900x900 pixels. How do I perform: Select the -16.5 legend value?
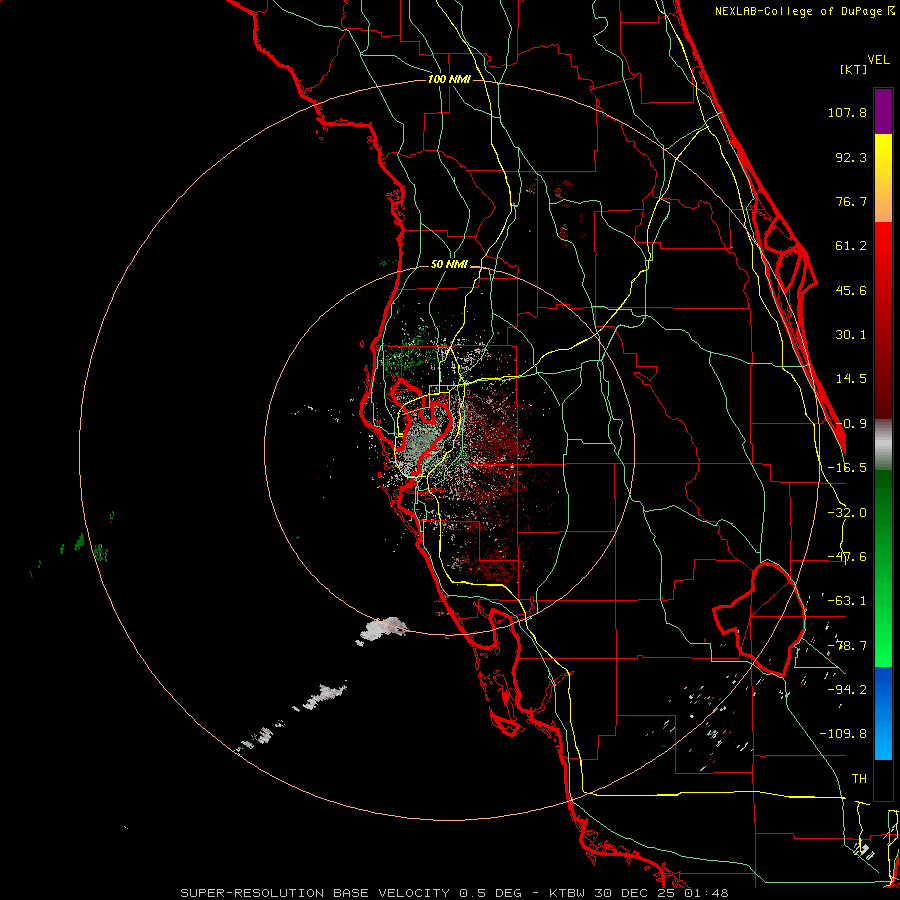pyautogui.click(x=847, y=468)
